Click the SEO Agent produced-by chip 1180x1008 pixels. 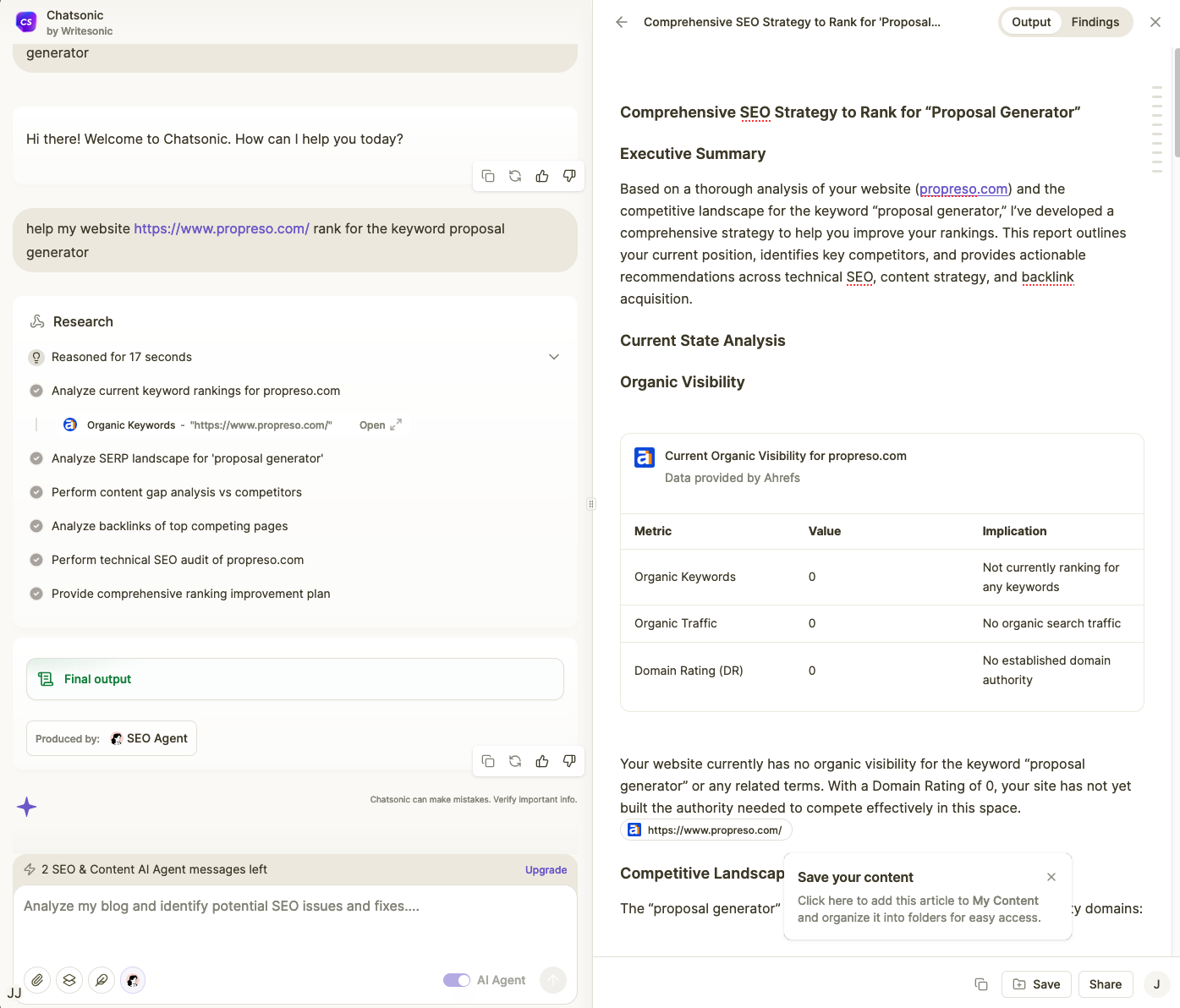(112, 738)
